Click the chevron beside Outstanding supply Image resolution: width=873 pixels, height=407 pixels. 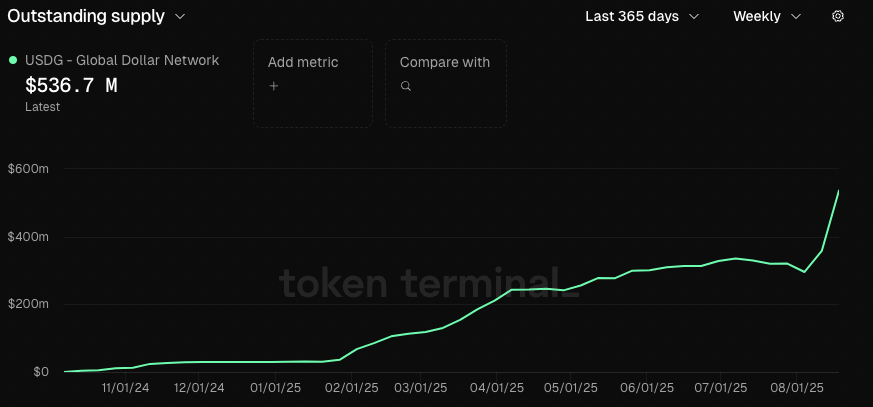[x=179, y=17]
